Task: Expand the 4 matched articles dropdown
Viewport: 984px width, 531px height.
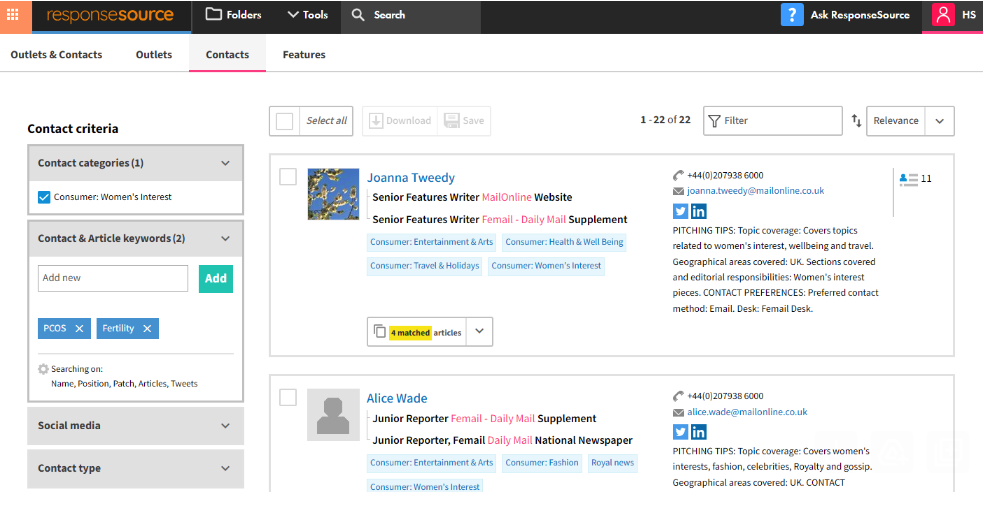Action: tap(478, 332)
